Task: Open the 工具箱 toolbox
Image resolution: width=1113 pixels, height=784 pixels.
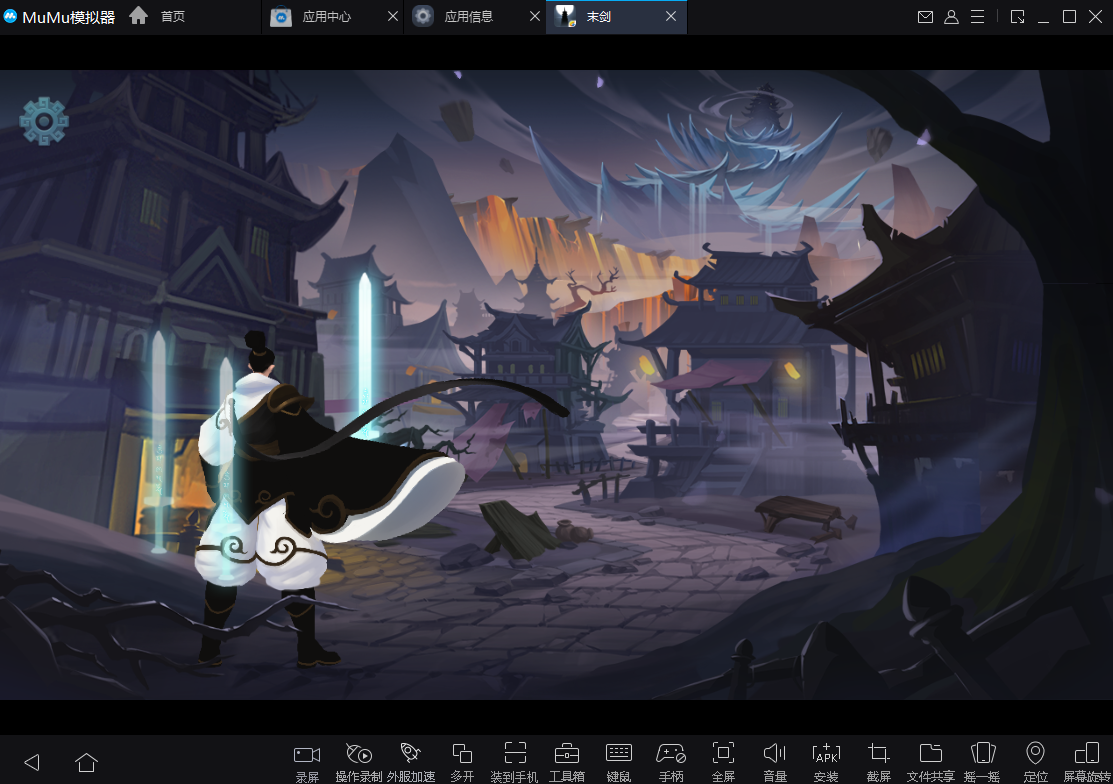Action: point(566,763)
